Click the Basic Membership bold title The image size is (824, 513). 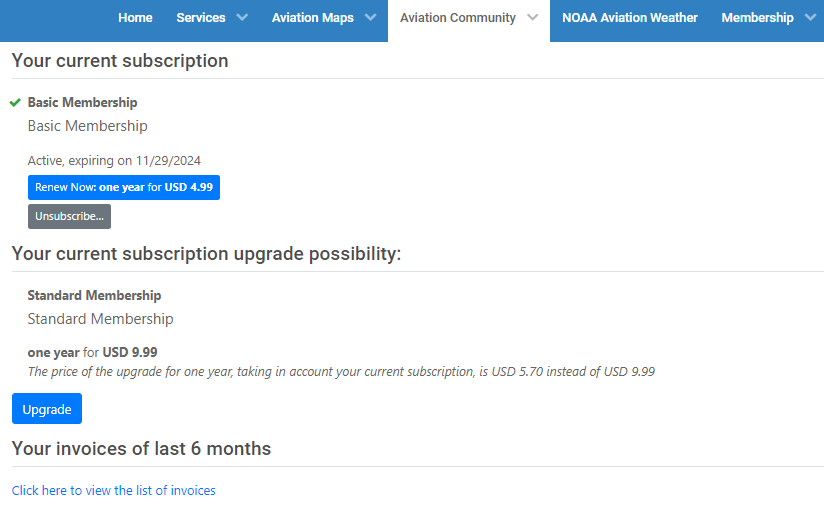coord(83,102)
